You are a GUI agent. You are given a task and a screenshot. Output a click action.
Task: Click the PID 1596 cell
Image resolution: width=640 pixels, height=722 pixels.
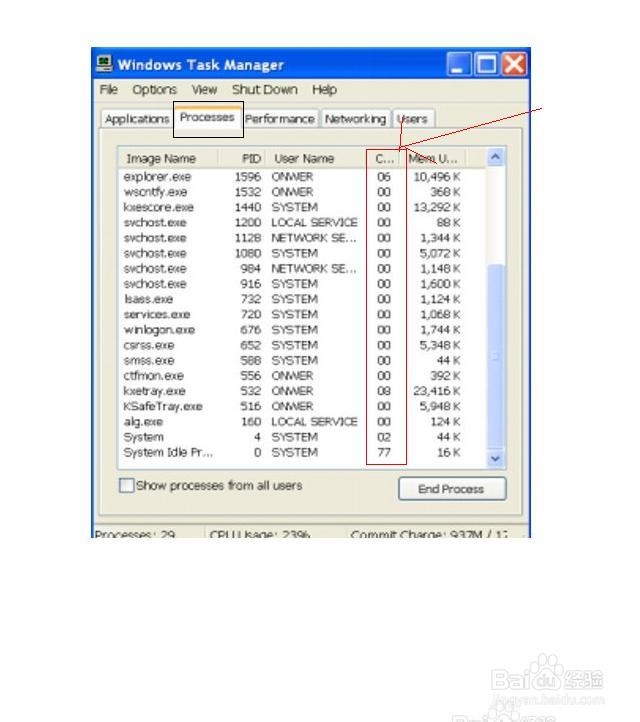[248, 177]
